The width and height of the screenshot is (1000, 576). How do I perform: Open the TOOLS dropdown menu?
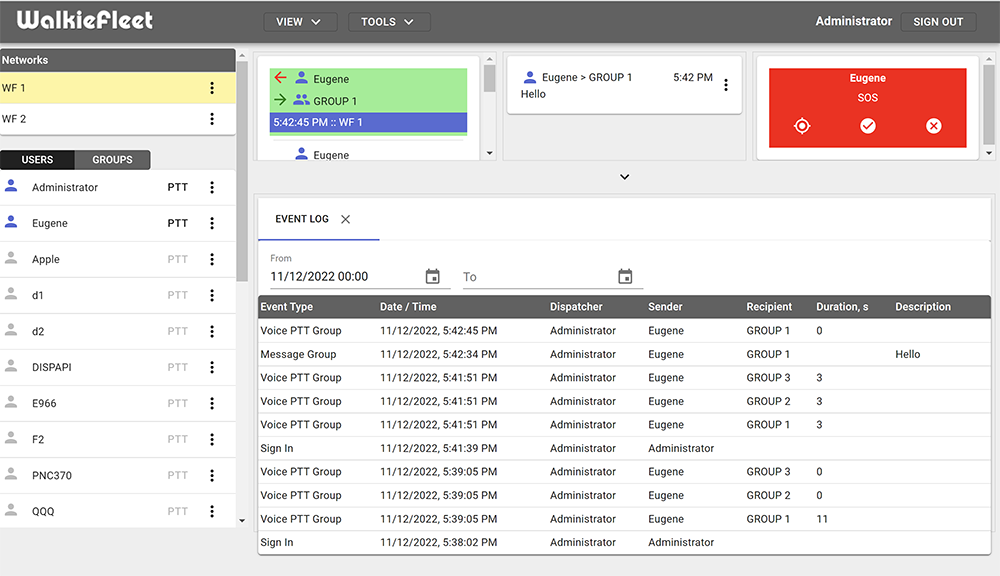(389, 21)
